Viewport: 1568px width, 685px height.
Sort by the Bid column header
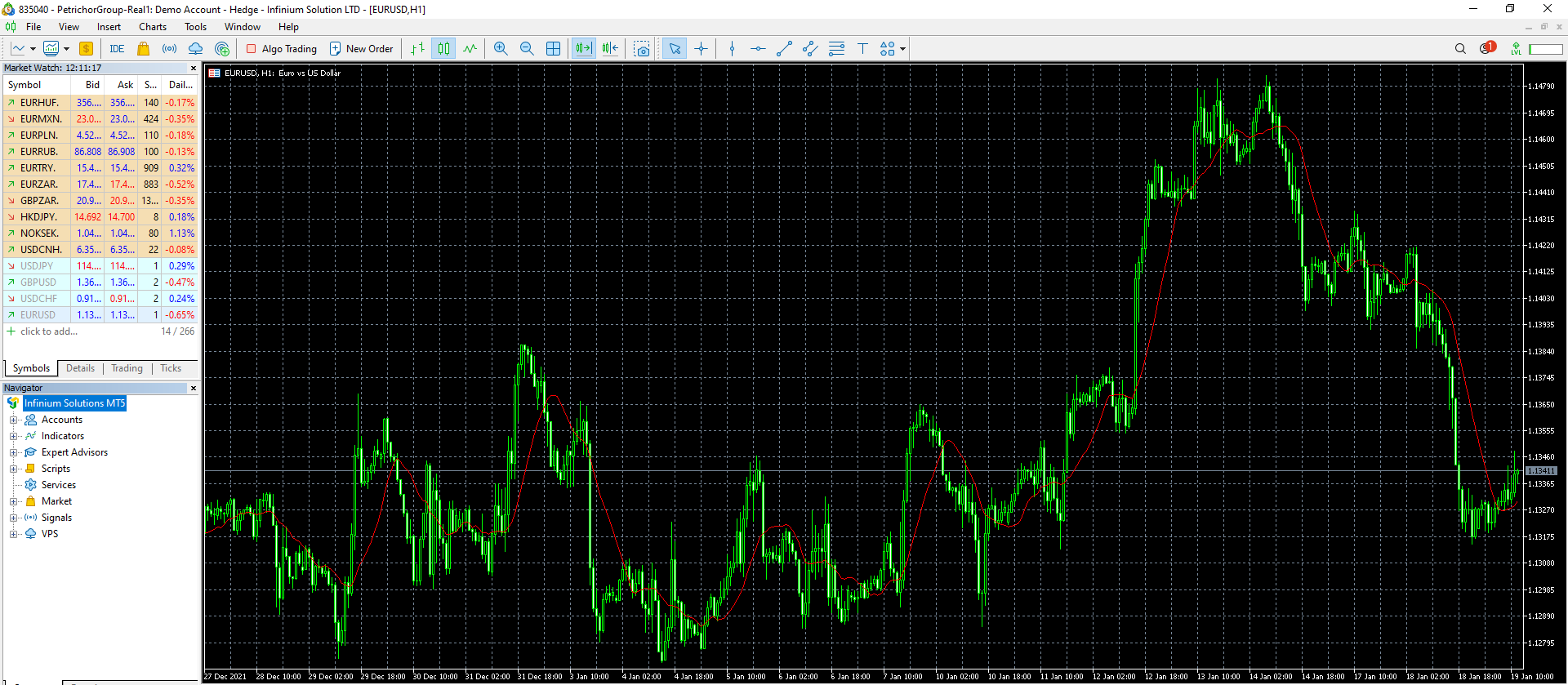(87, 85)
